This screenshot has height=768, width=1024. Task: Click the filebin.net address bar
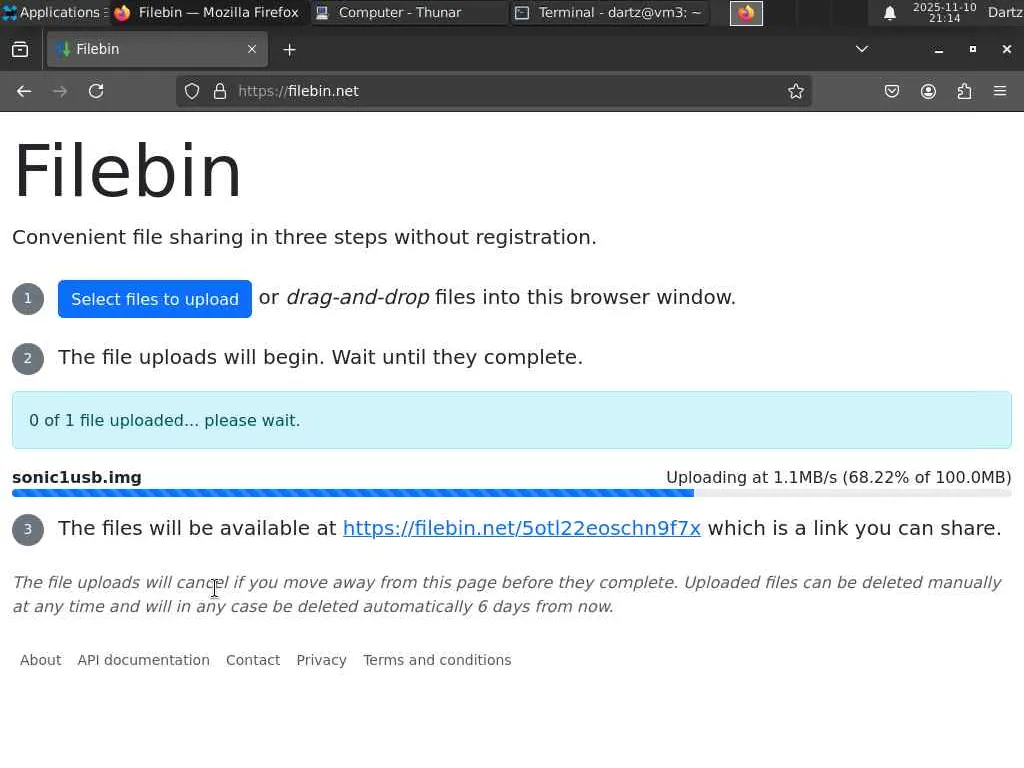click(494, 91)
